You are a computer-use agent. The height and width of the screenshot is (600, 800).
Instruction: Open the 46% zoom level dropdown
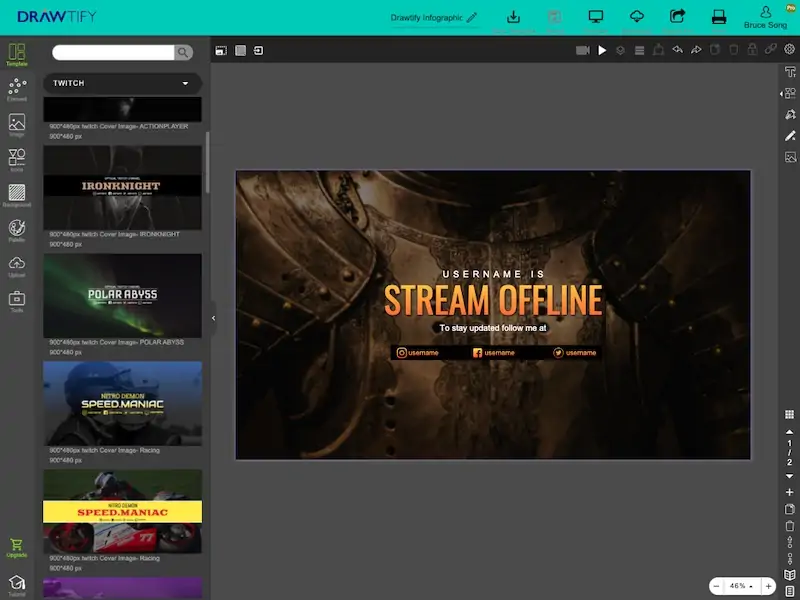[741, 586]
